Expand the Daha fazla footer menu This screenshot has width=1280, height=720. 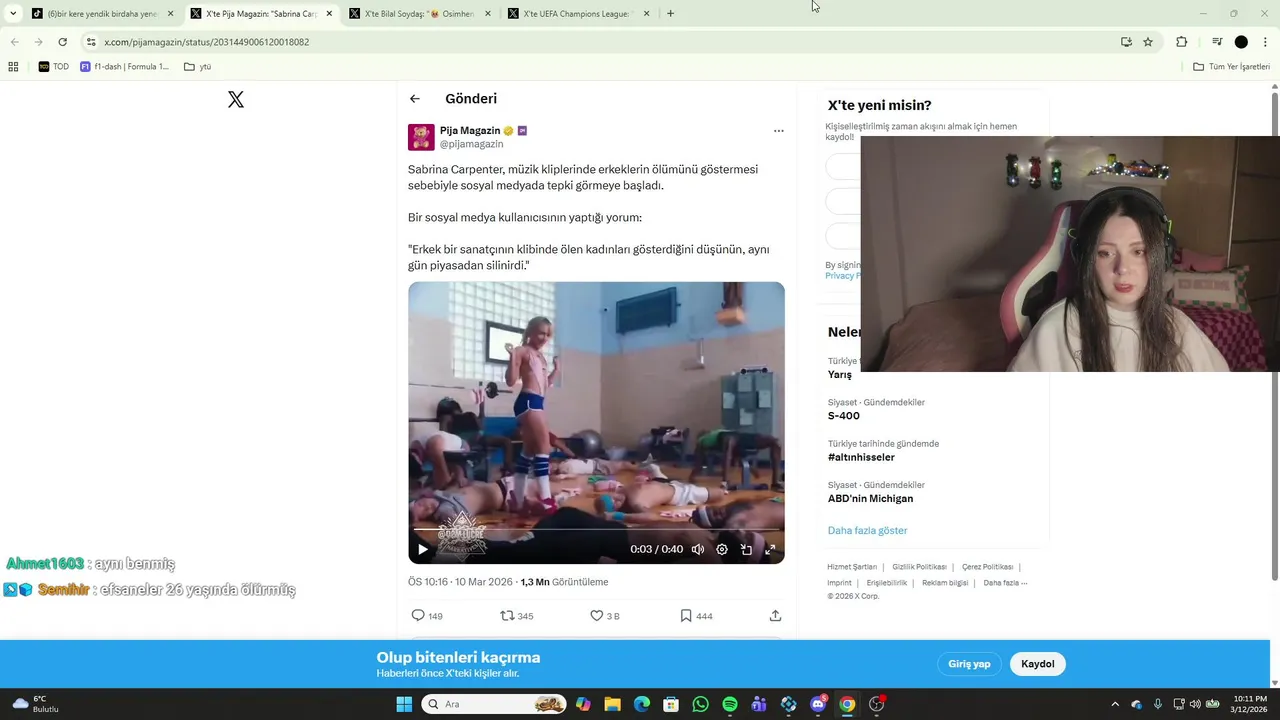1005,583
